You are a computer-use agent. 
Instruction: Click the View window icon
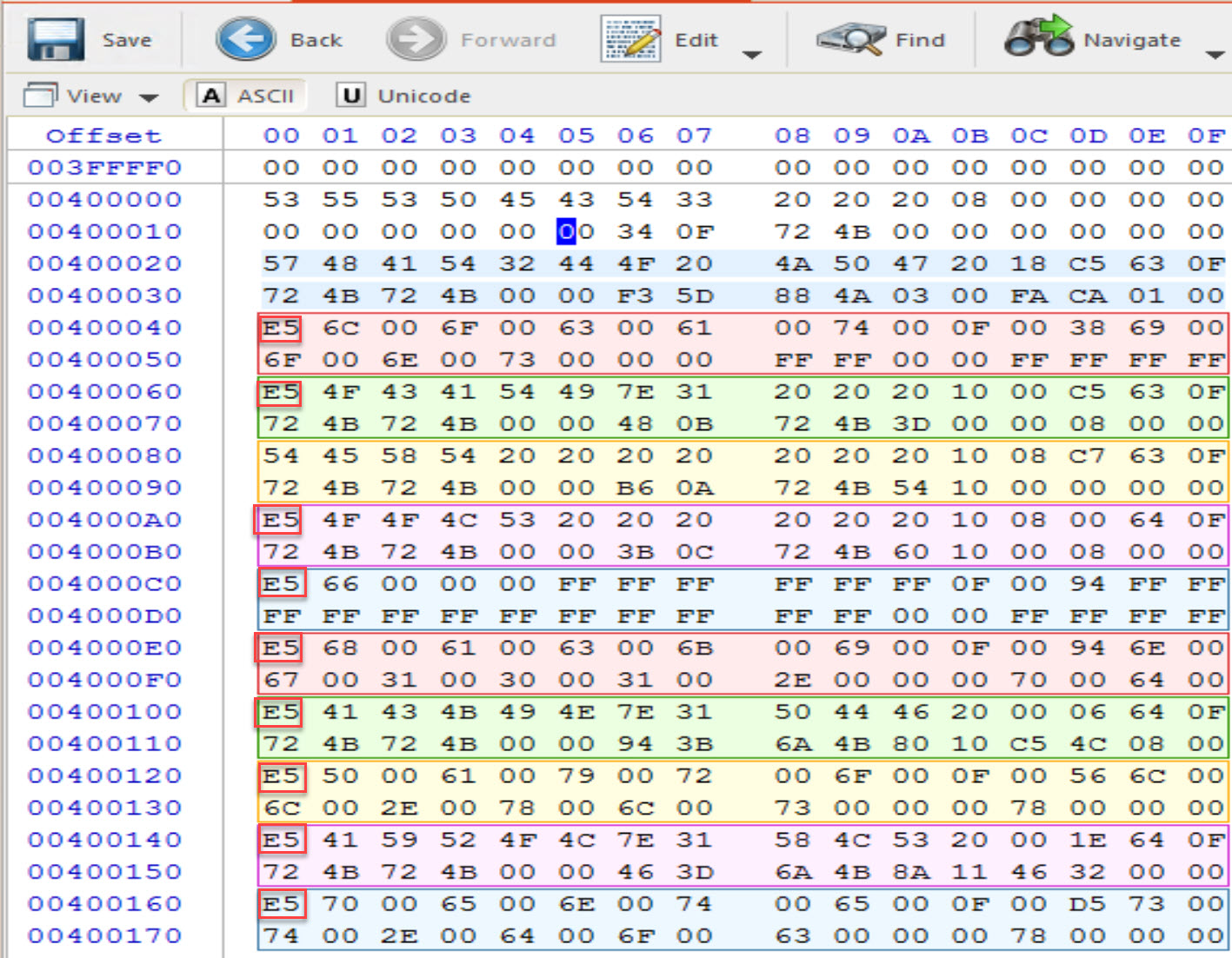(41, 95)
